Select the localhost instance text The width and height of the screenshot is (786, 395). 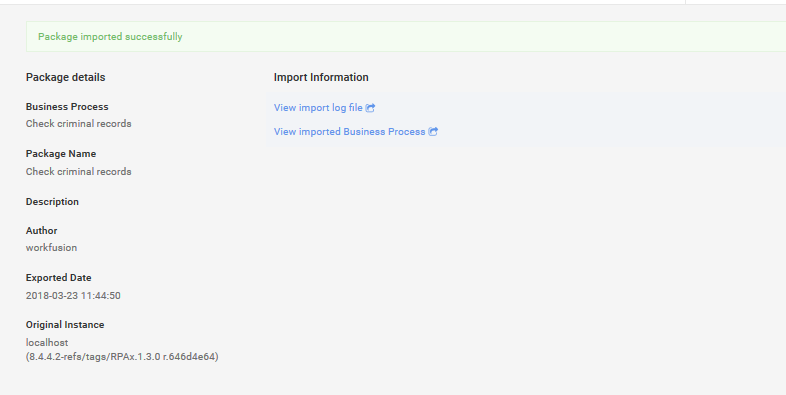pos(47,342)
